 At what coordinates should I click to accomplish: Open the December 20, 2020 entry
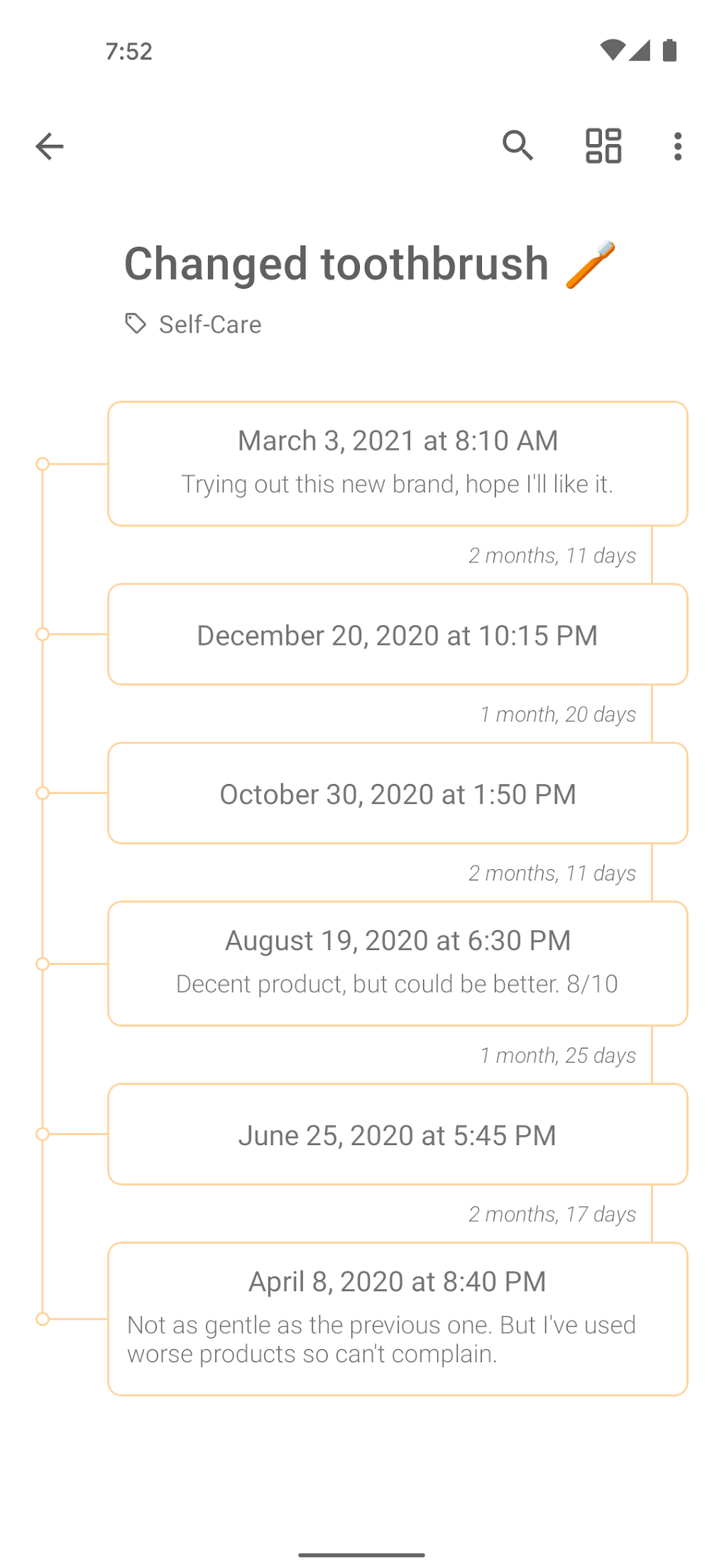[397, 634]
